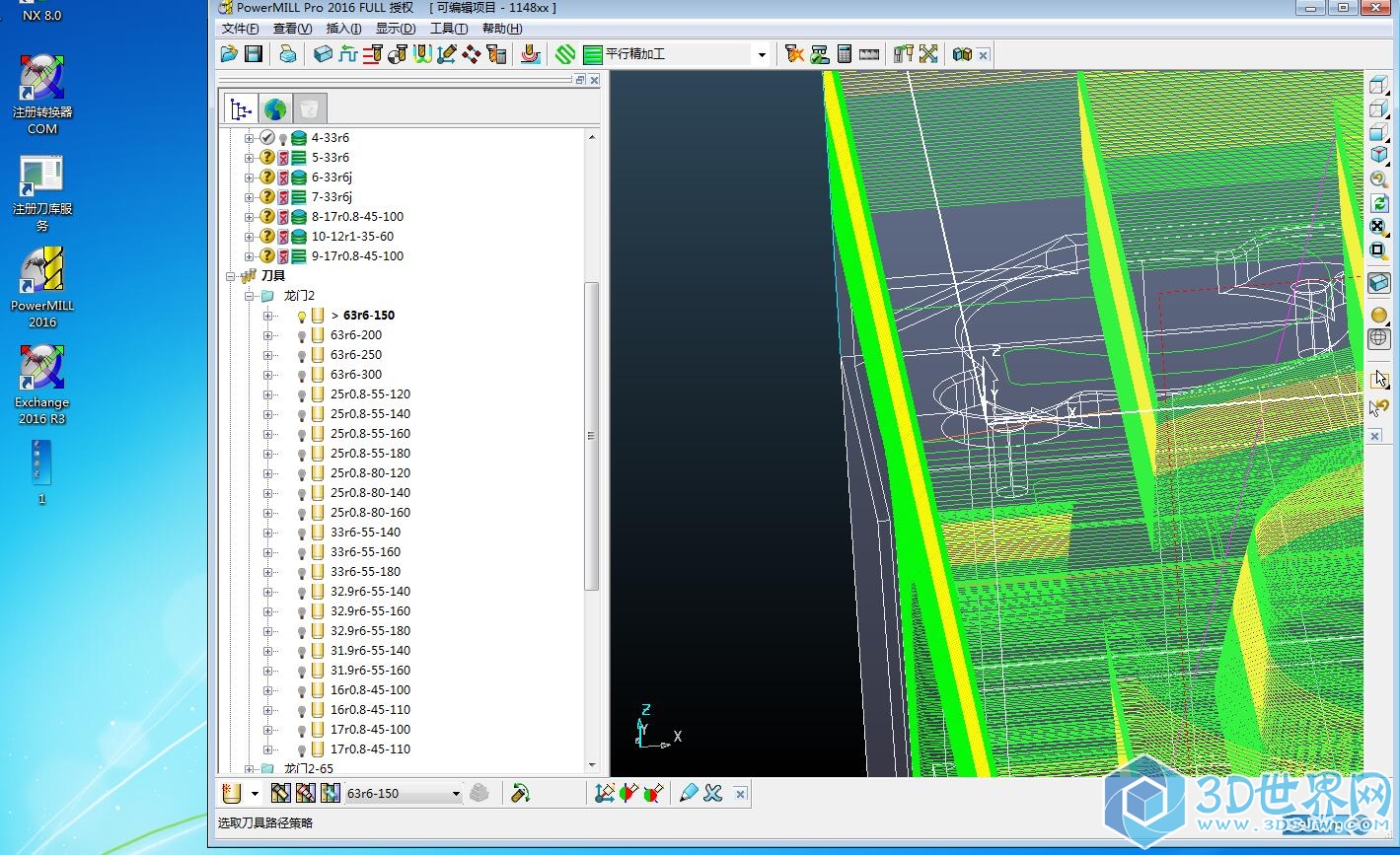The width and height of the screenshot is (1400, 855).
Task: Open the 平行精加工 strategy dropdown
Action: [x=762, y=55]
